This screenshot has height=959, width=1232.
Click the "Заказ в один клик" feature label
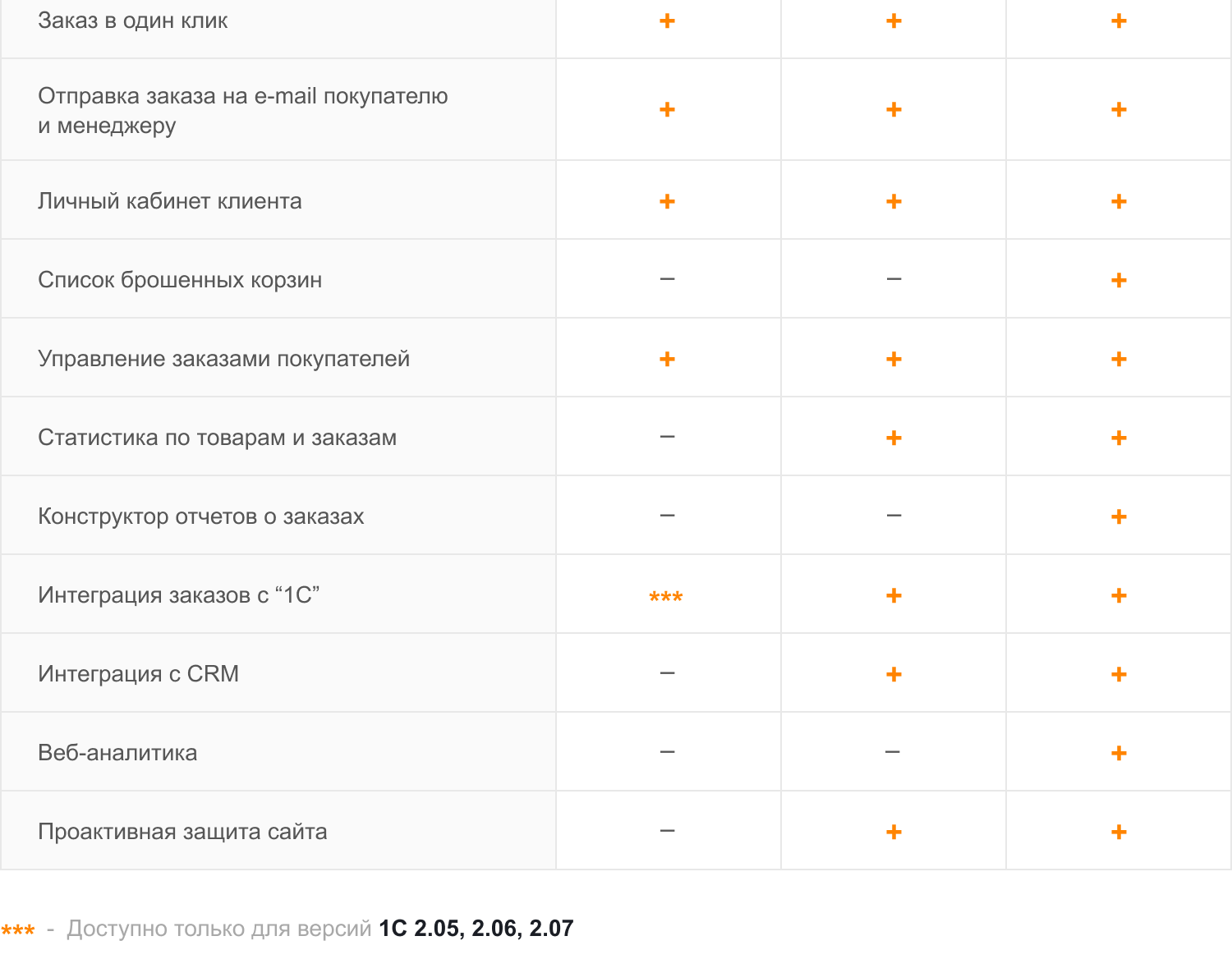tap(133, 21)
